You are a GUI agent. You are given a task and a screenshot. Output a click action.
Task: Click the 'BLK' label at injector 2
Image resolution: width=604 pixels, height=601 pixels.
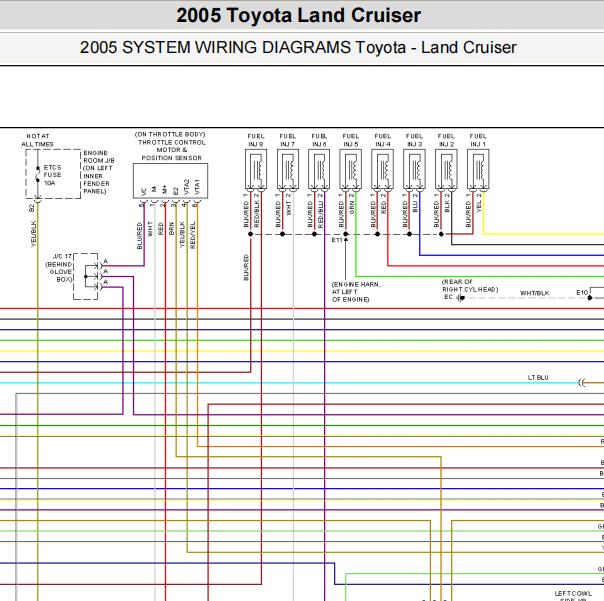tap(447, 206)
